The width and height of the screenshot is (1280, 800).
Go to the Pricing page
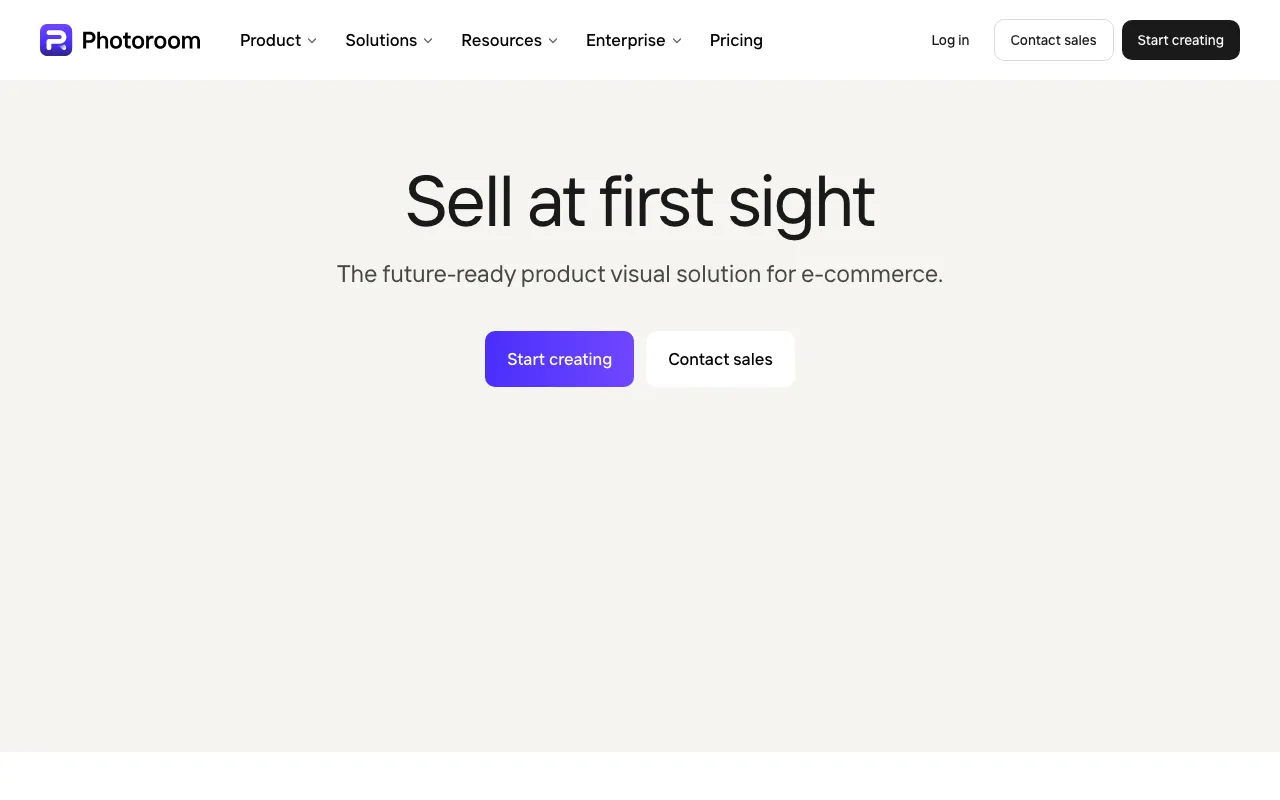[x=736, y=40]
